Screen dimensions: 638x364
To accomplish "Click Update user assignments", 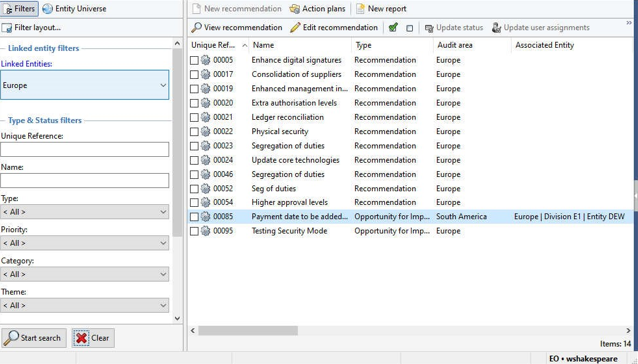I will pyautogui.click(x=540, y=28).
